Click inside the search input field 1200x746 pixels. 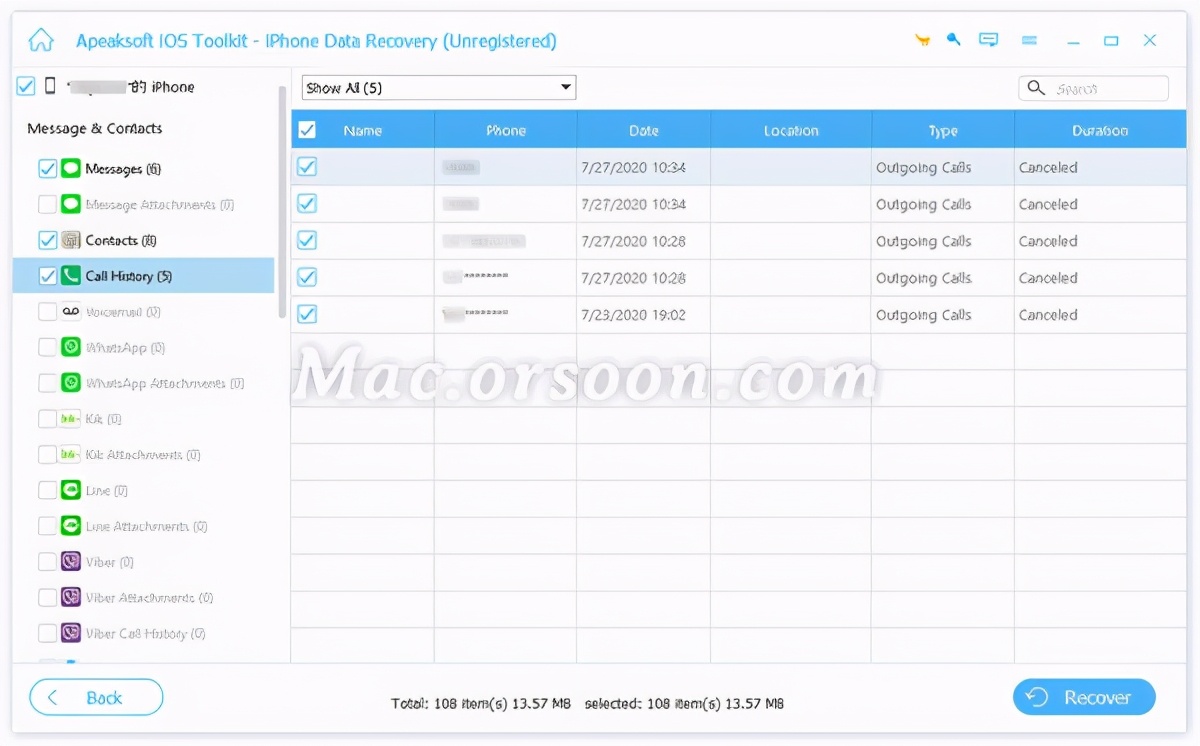(1100, 88)
